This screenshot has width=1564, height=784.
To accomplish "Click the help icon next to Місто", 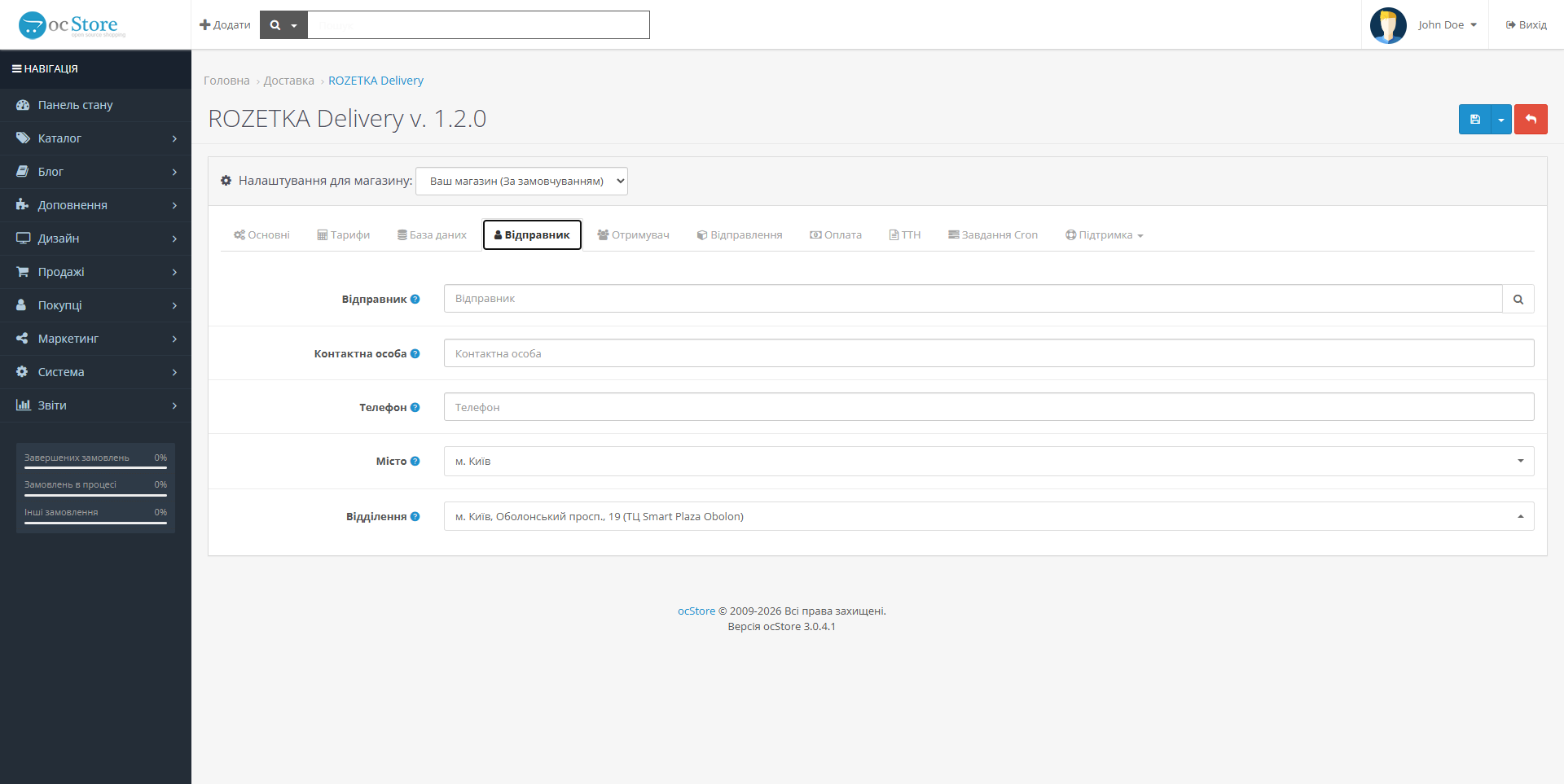I will [415, 462].
